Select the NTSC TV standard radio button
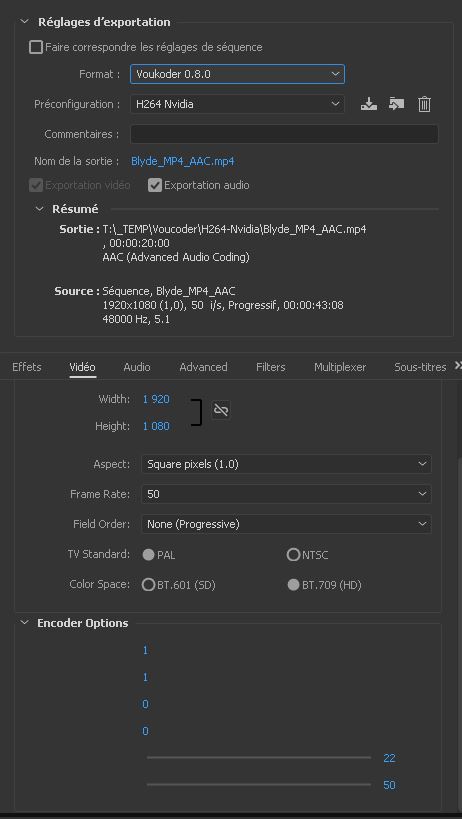462x819 pixels. coord(293,554)
